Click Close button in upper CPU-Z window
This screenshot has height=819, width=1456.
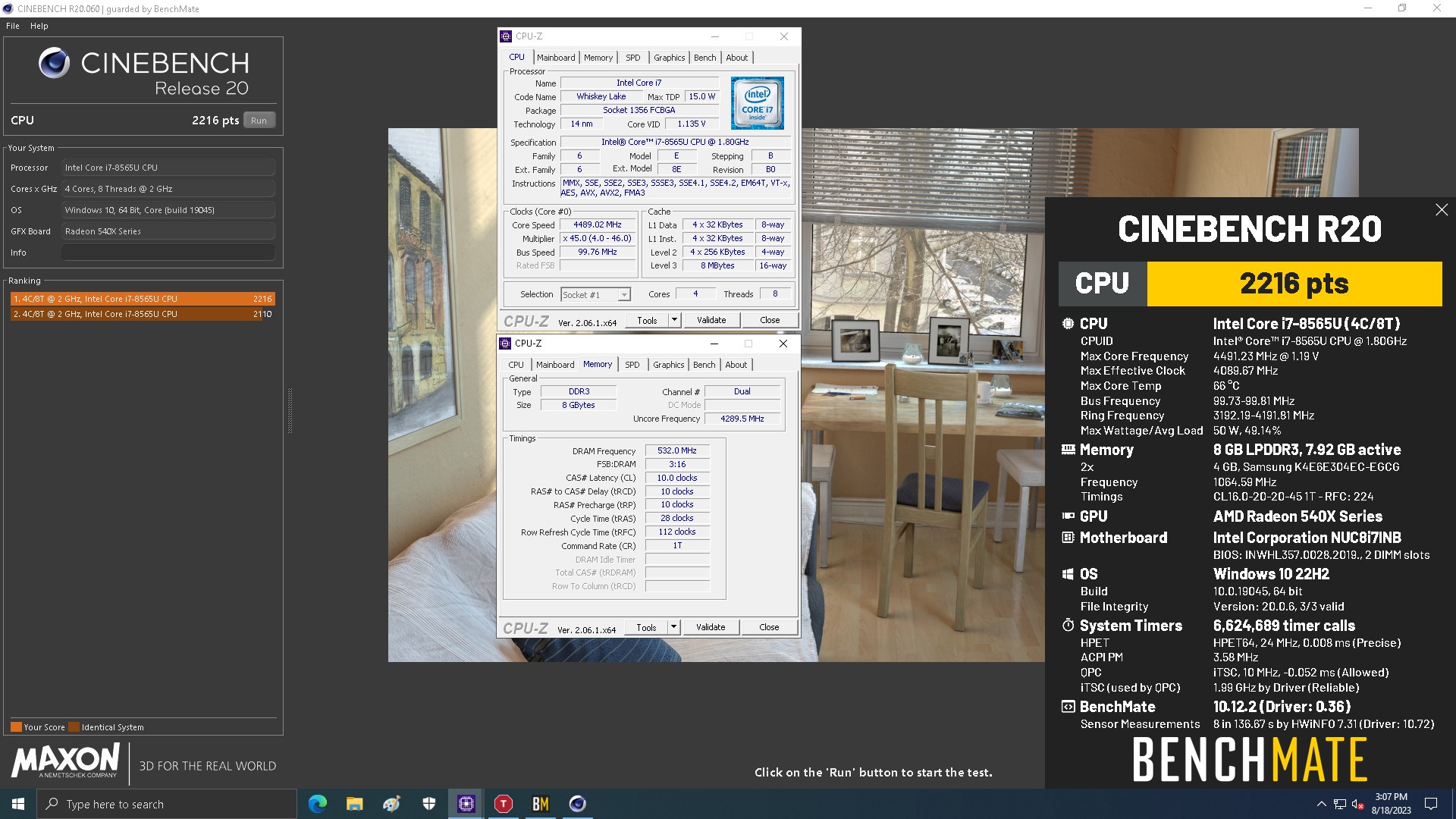770,321
